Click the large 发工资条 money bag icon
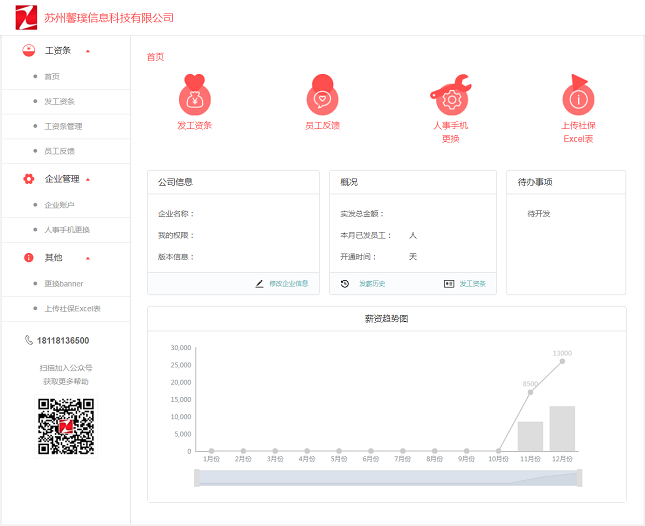This screenshot has width=645, height=526. [195, 96]
